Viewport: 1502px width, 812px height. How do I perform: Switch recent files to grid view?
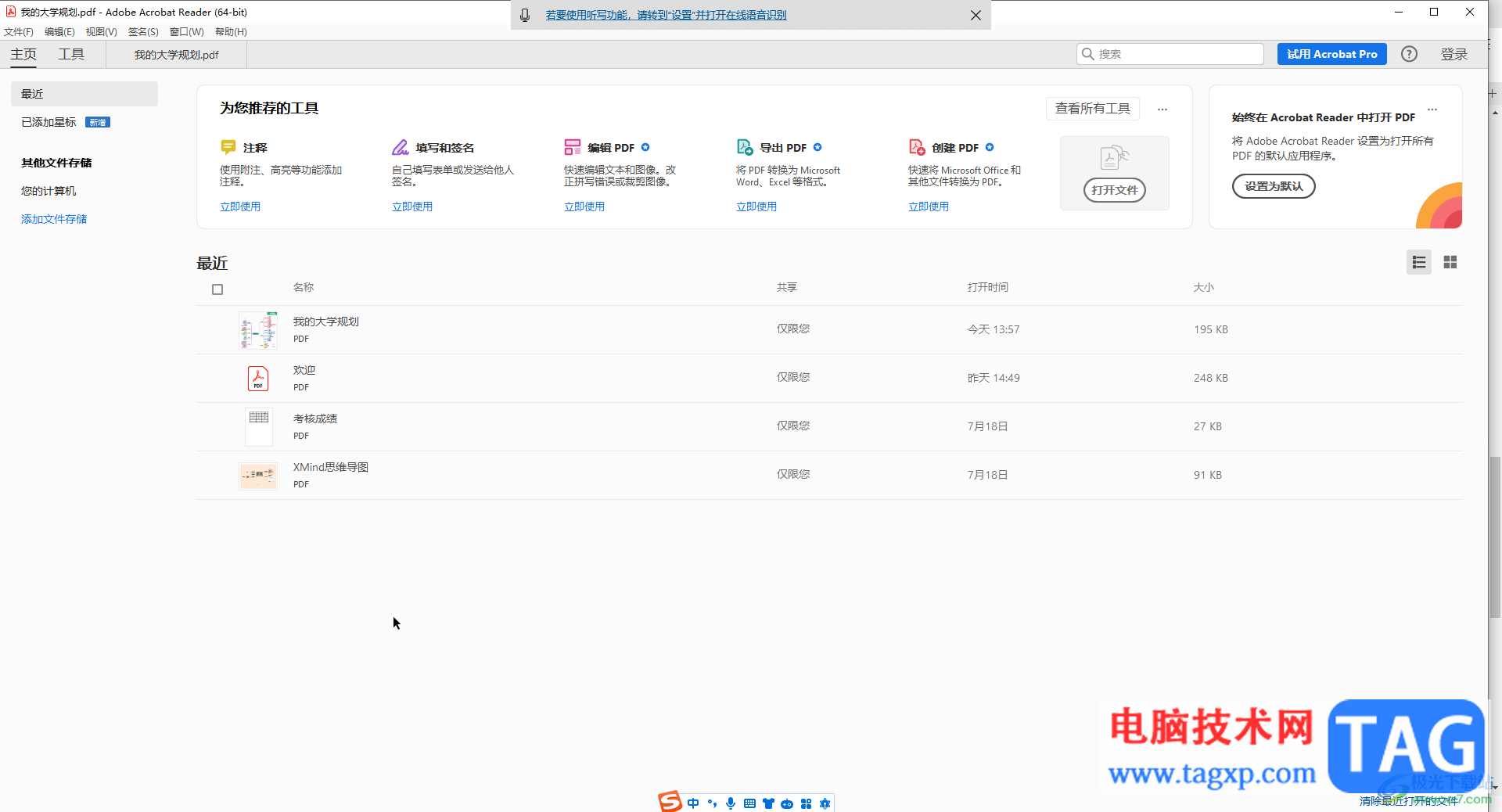pyautogui.click(x=1450, y=262)
